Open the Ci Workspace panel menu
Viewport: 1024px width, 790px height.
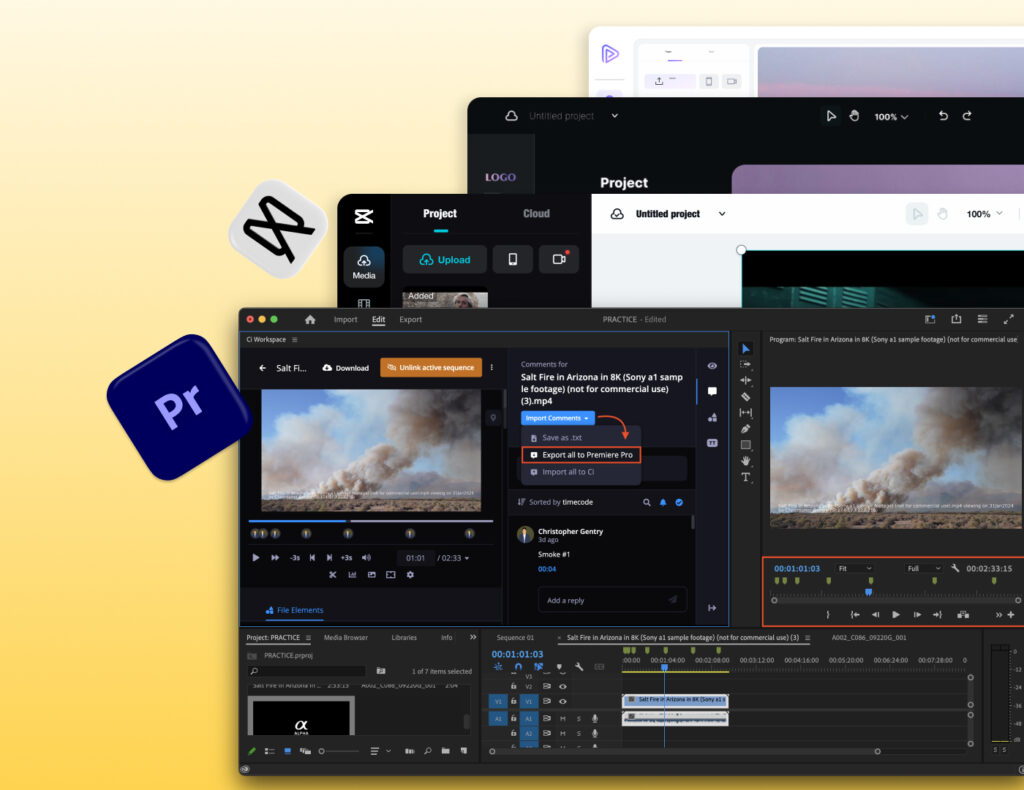pyautogui.click(x=295, y=340)
